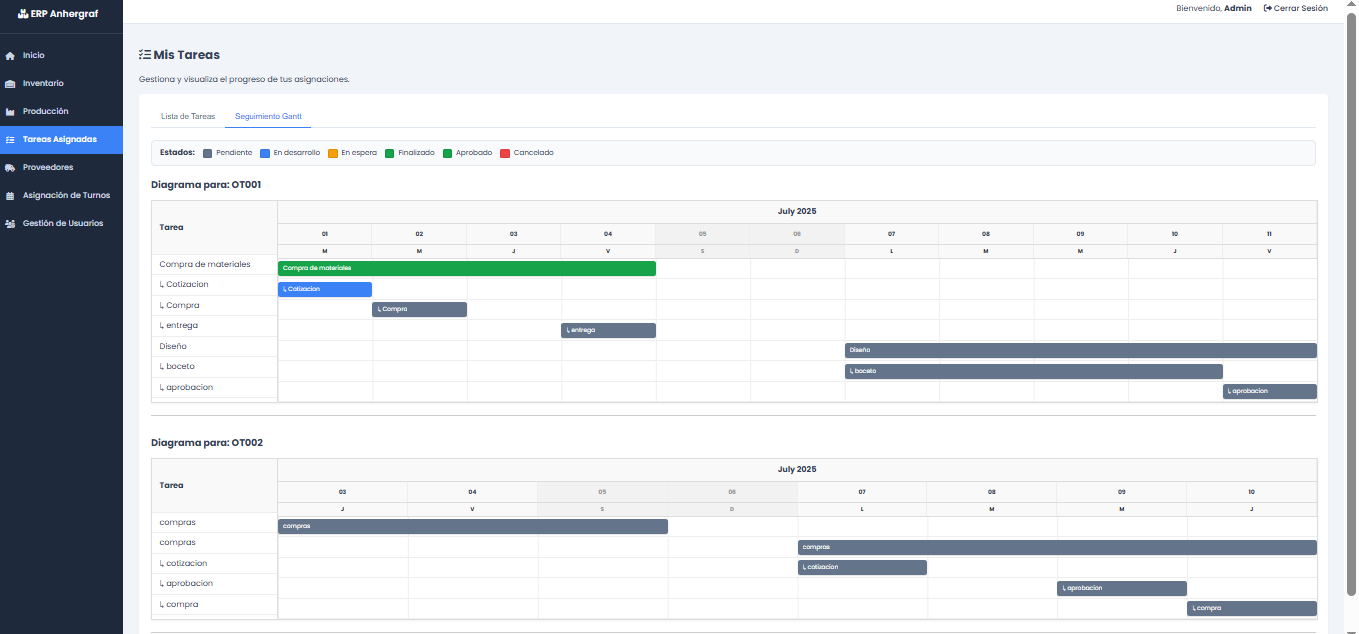
Task: Click the Producción chart icon
Action: coord(10,112)
